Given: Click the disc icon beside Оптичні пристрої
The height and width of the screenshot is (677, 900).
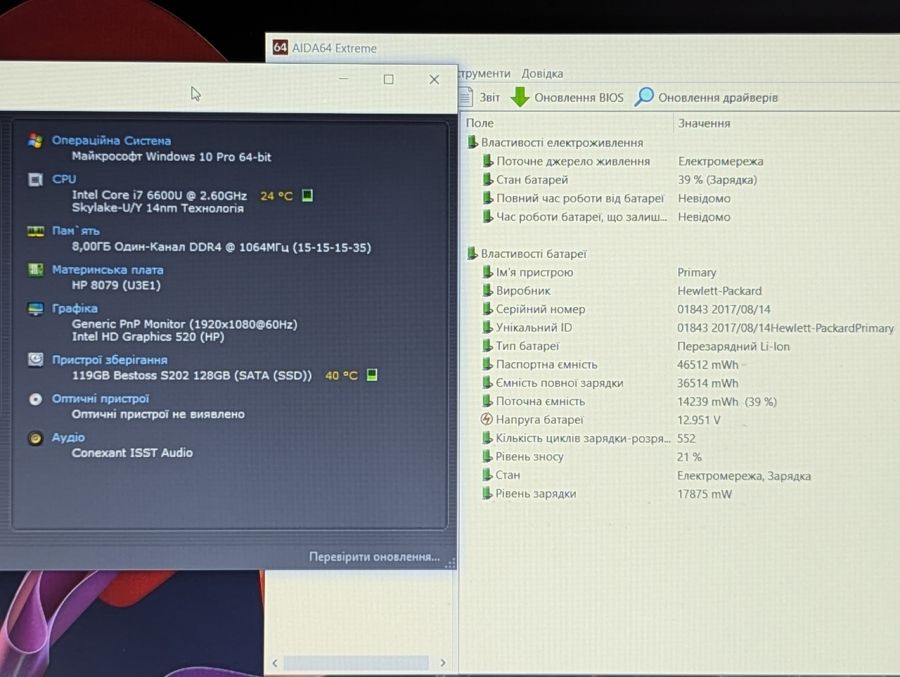Looking at the screenshot, I should [35, 399].
